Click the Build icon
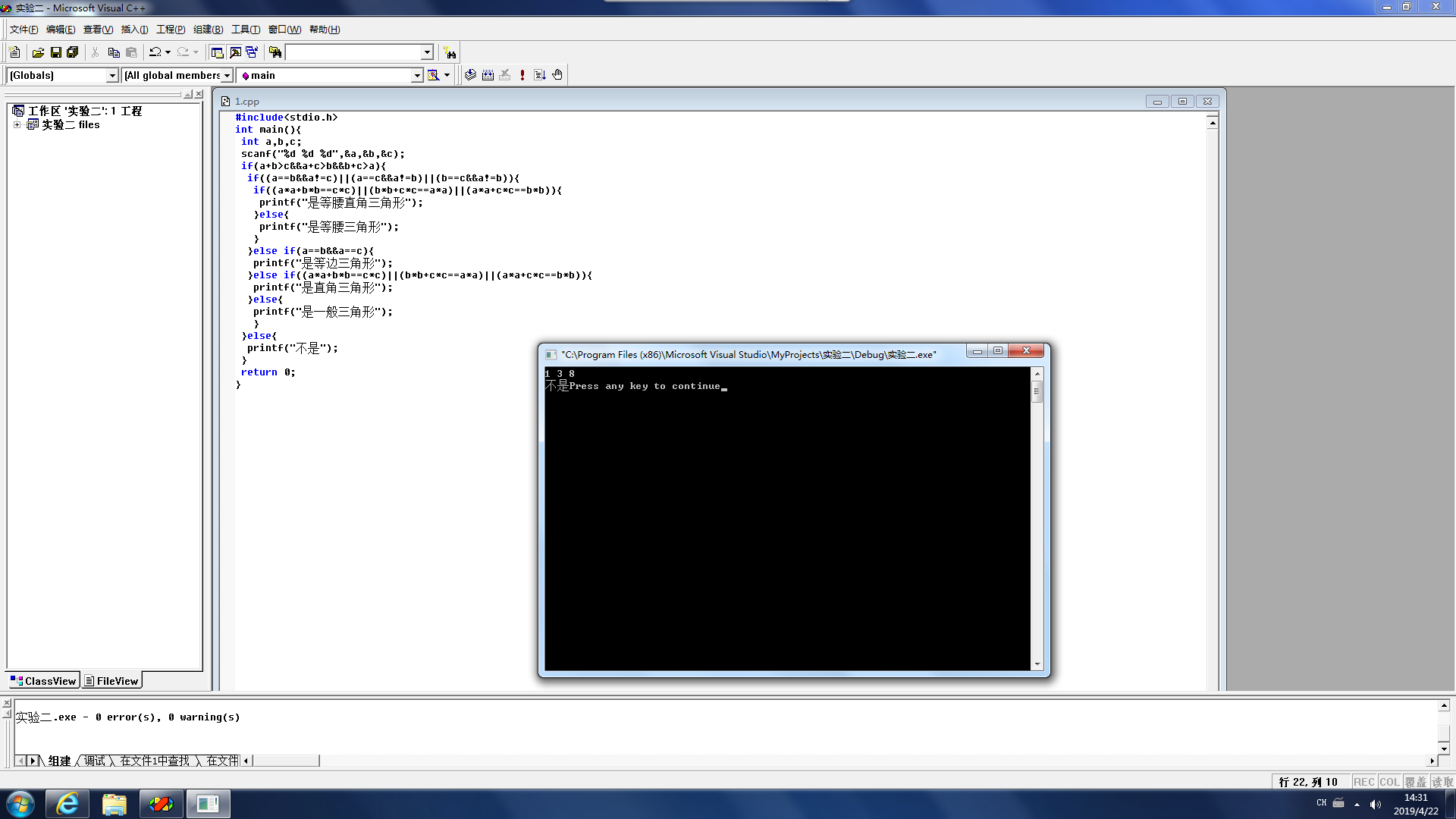The width and height of the screenshot is (1456, 819). [x=488, y=75]
